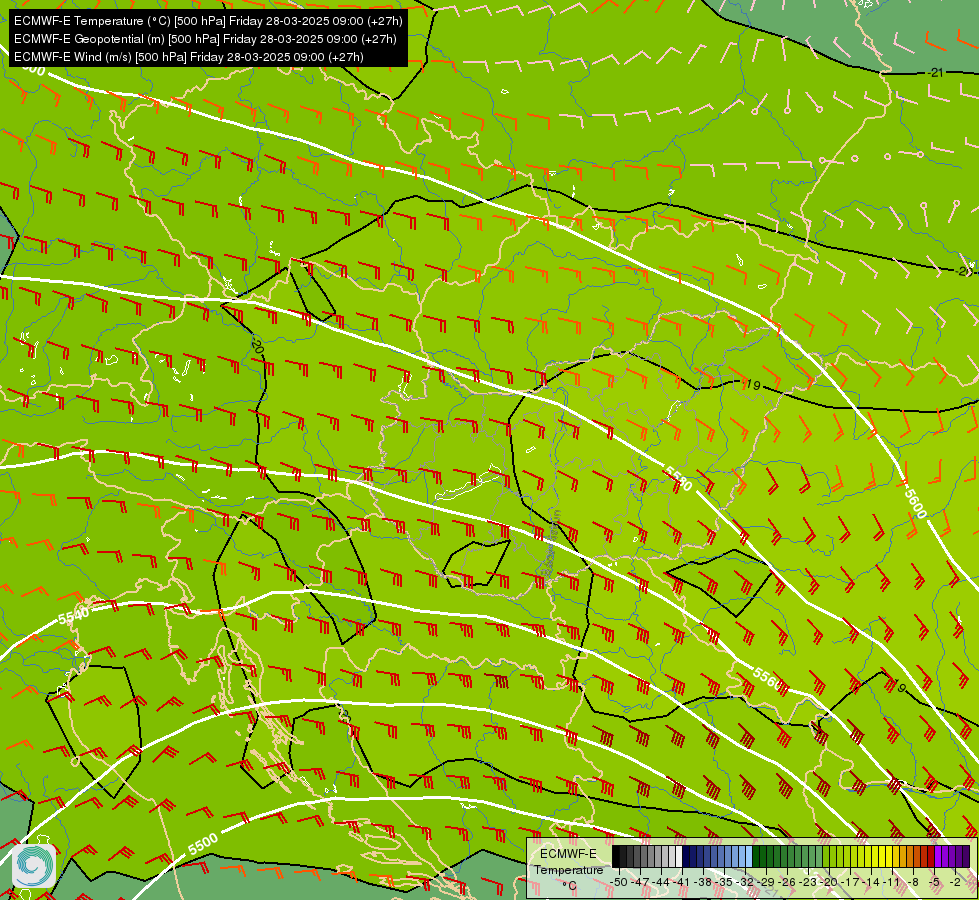
Task: Pick the black swatch at the legend's cold end
Action: (616, 856)
